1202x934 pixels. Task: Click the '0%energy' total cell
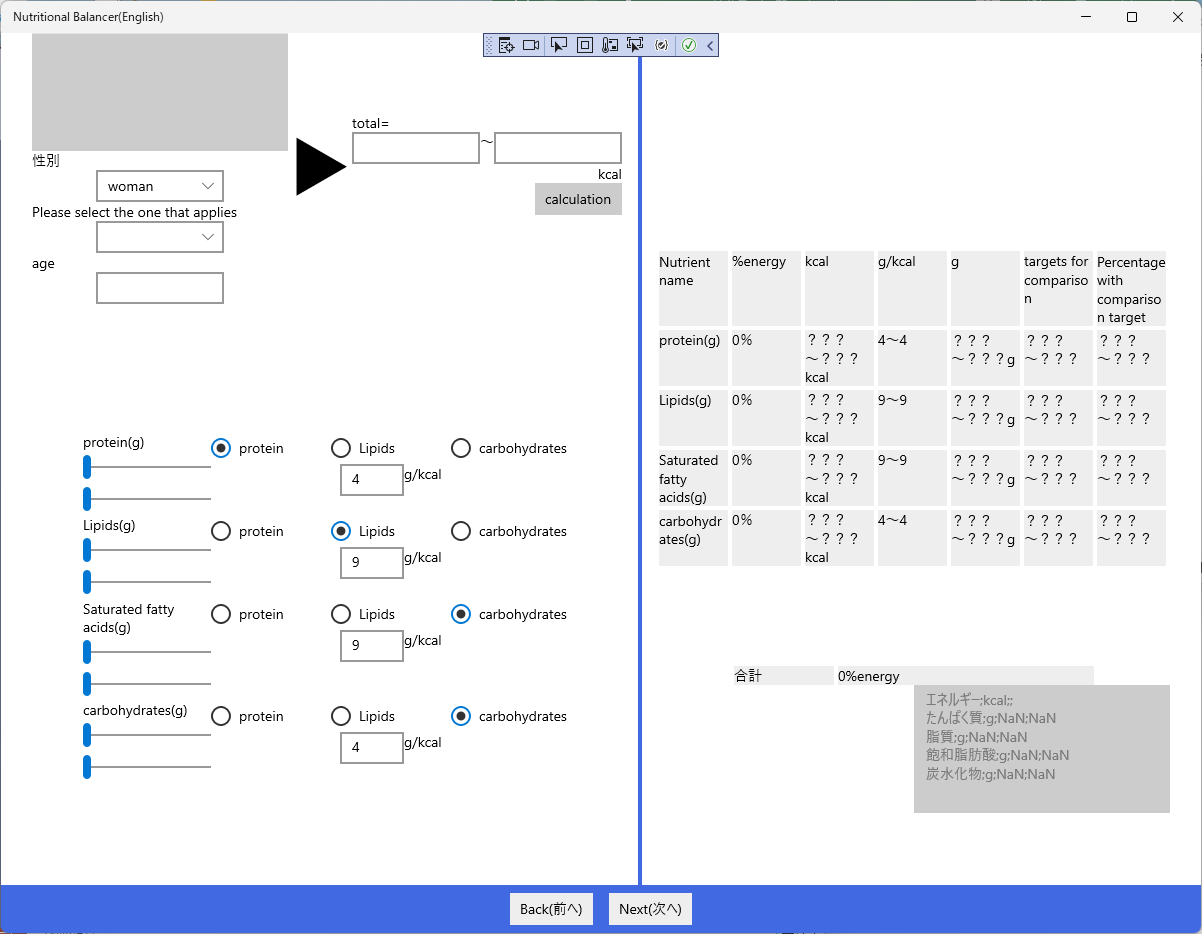click(x=964, y=676)
